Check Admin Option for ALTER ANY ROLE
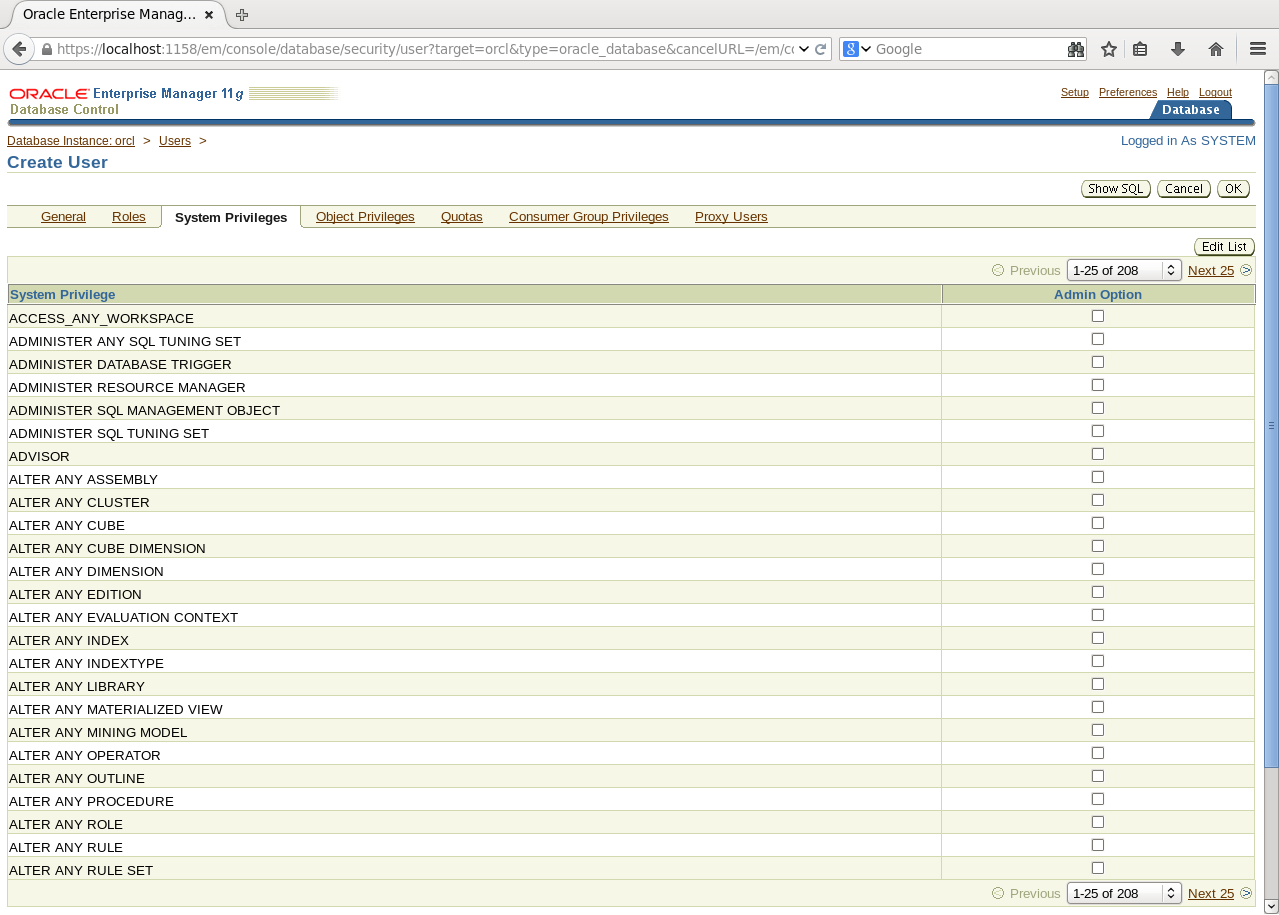Viewport: 1279px width, 915px height. (x=1098, y=822)
